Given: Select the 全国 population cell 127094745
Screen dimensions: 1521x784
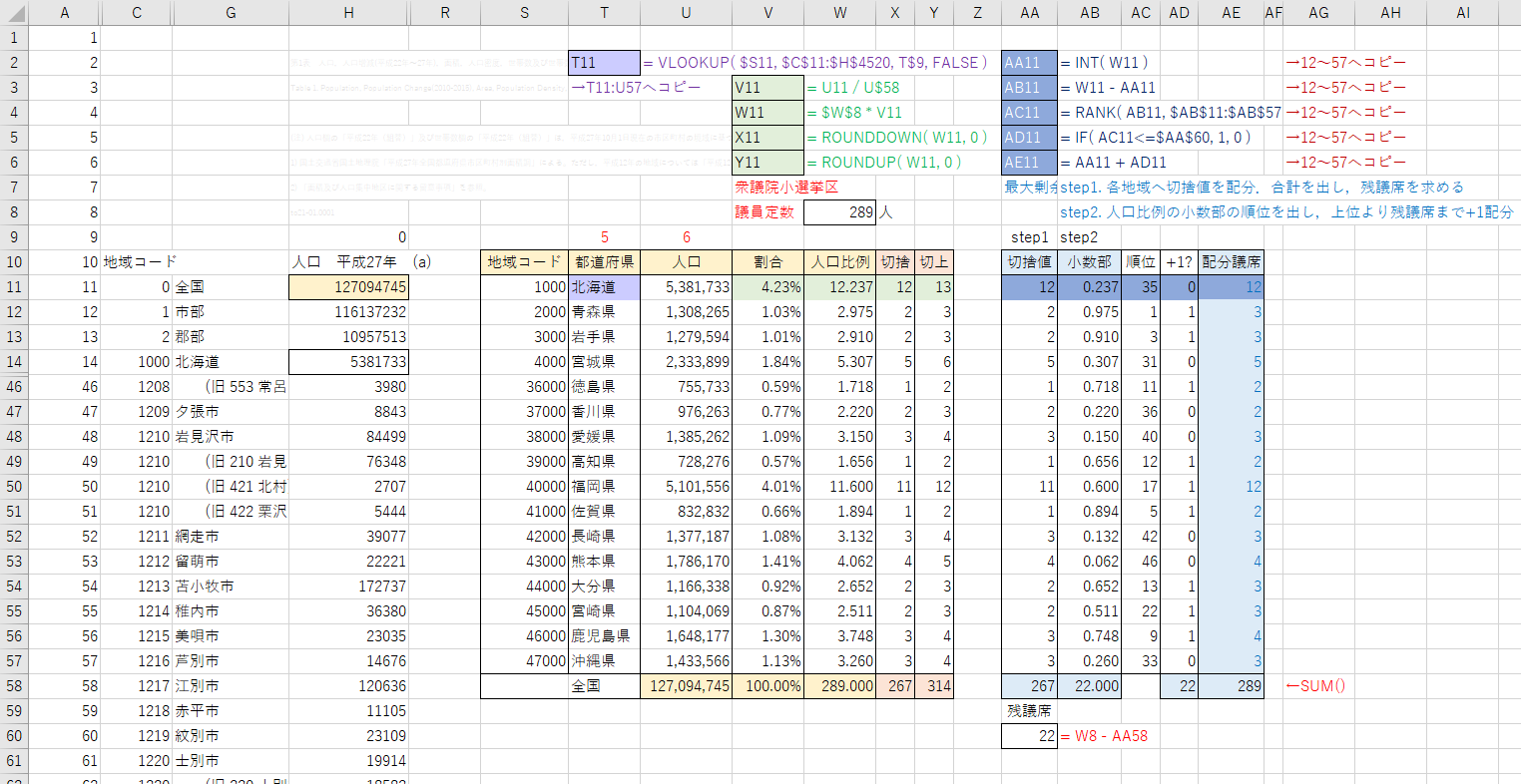Looking at the screenshot, I should (348, 287).
